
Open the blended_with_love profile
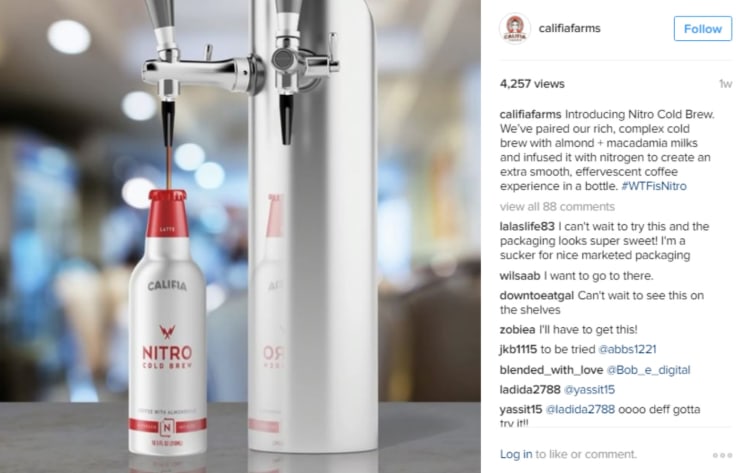click(551, 370)
